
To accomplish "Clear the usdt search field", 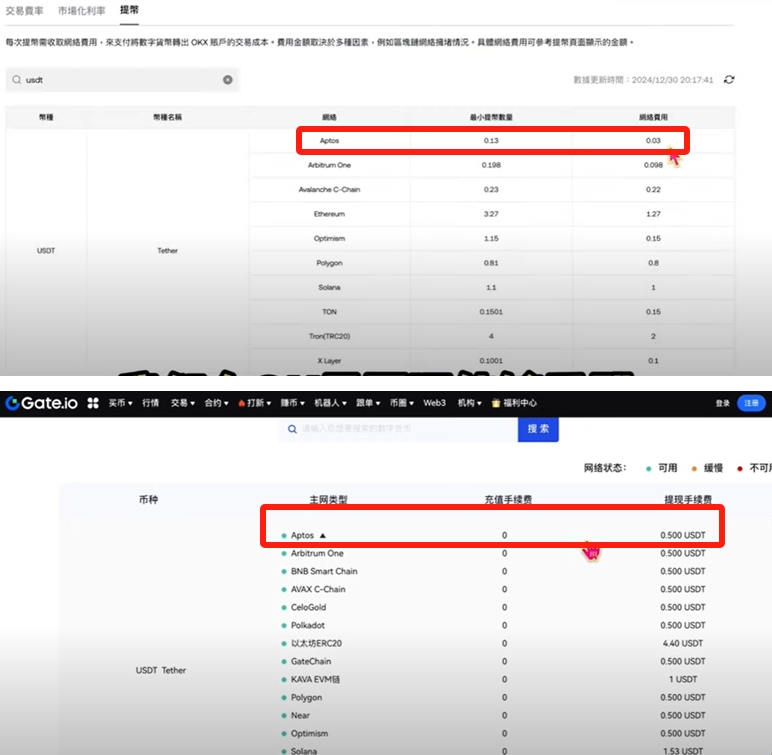I will [227, 80].
